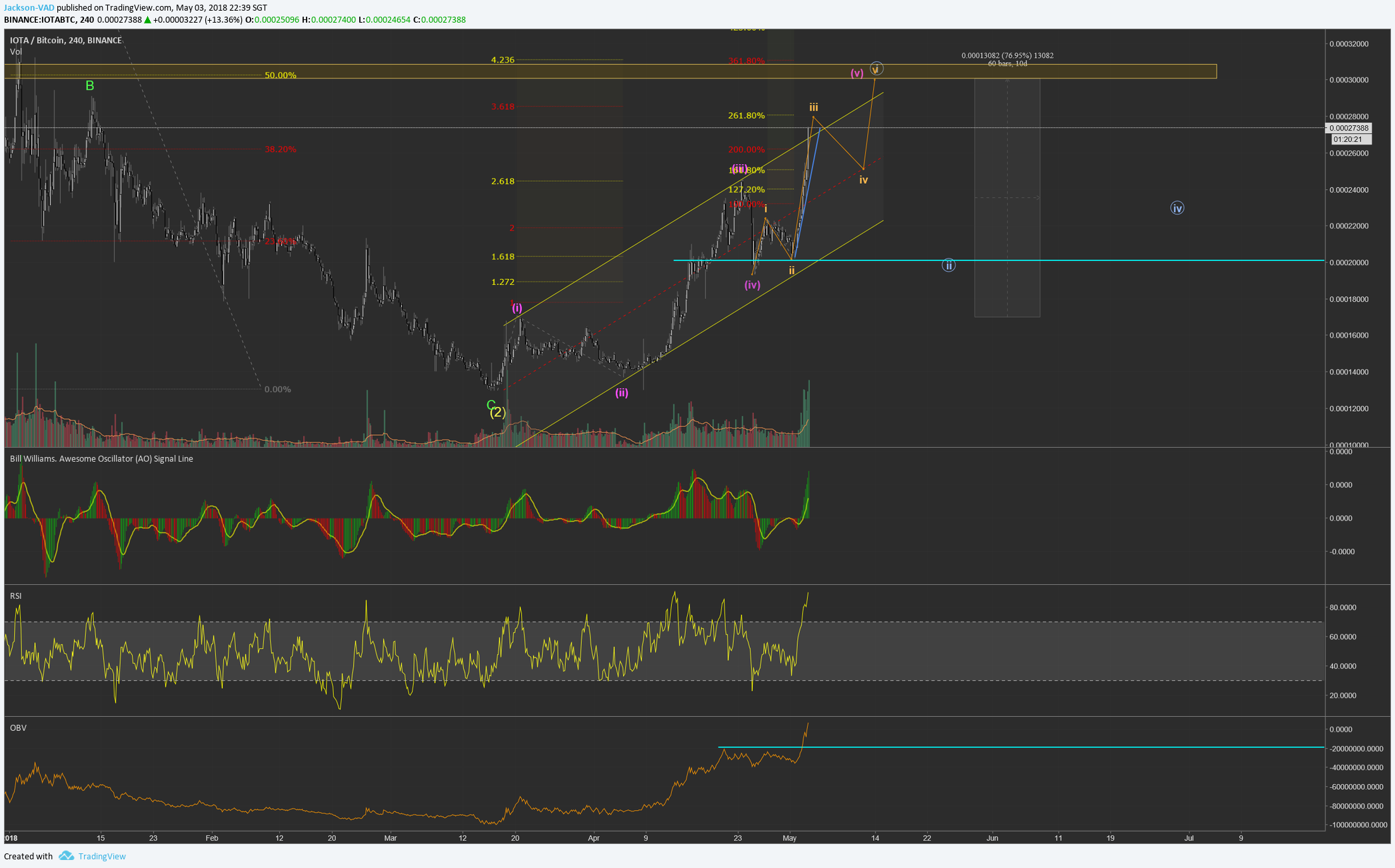Select the 1.618 Fibonacci extension label
1395x868 pixels.
(503, 256)
